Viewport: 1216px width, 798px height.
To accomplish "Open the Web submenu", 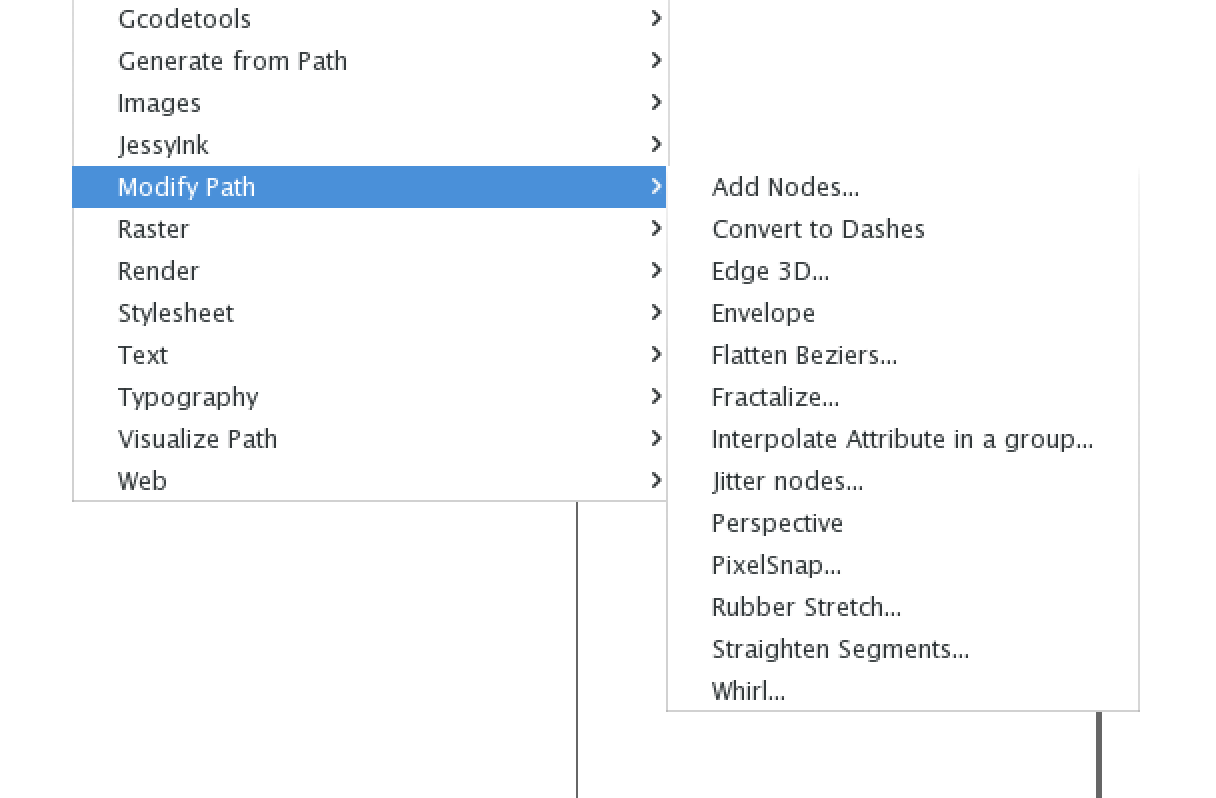I will 142,481.
